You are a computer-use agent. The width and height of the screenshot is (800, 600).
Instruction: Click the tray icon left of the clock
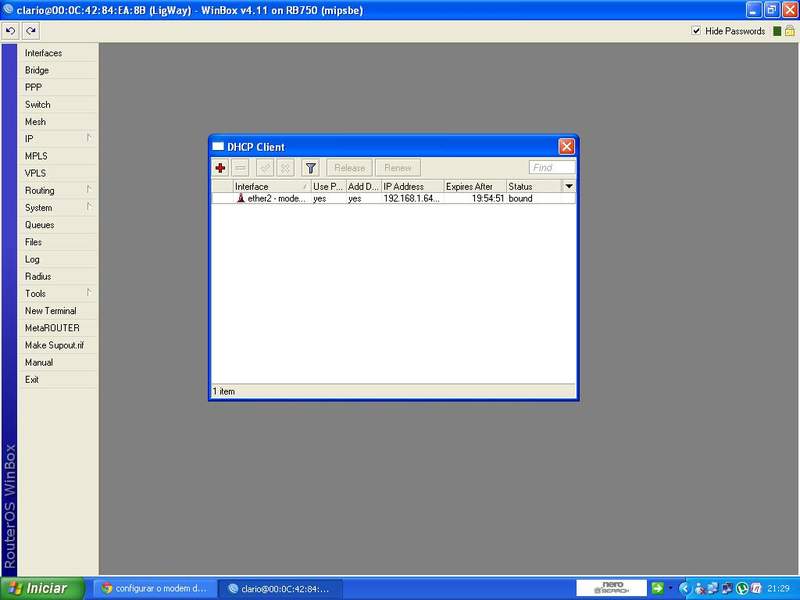pyautogui.click(x=756, y=588)
